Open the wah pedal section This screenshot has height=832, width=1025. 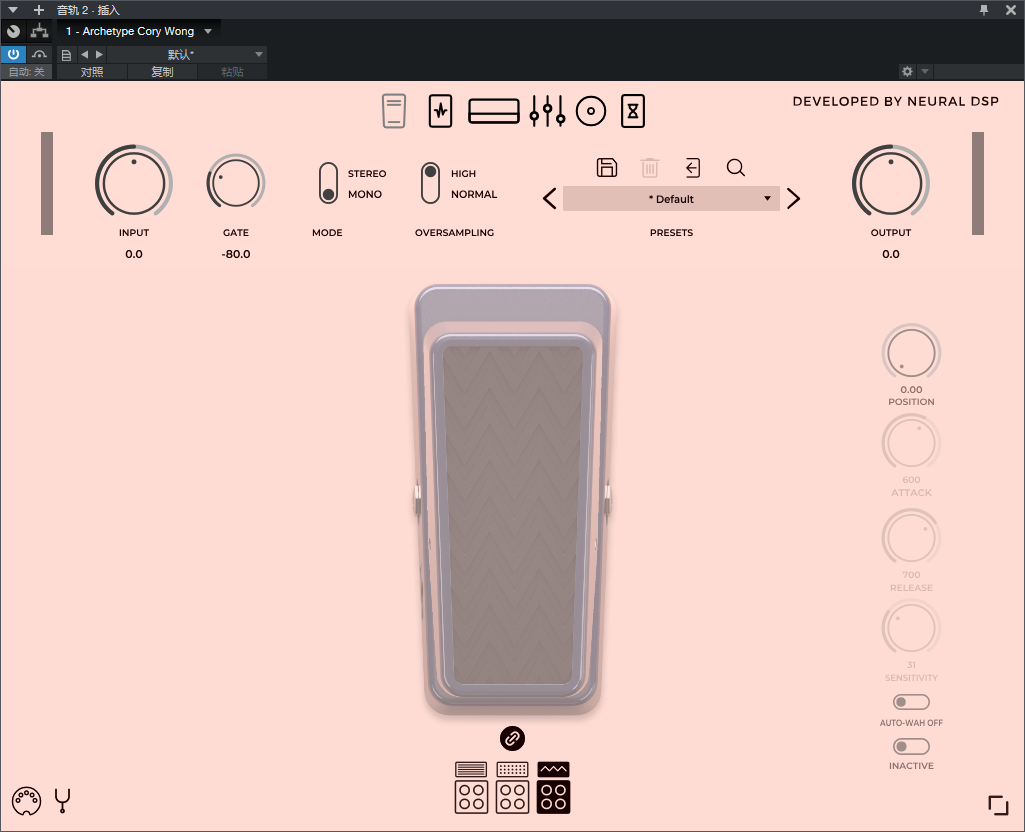[x=394, y=111]
